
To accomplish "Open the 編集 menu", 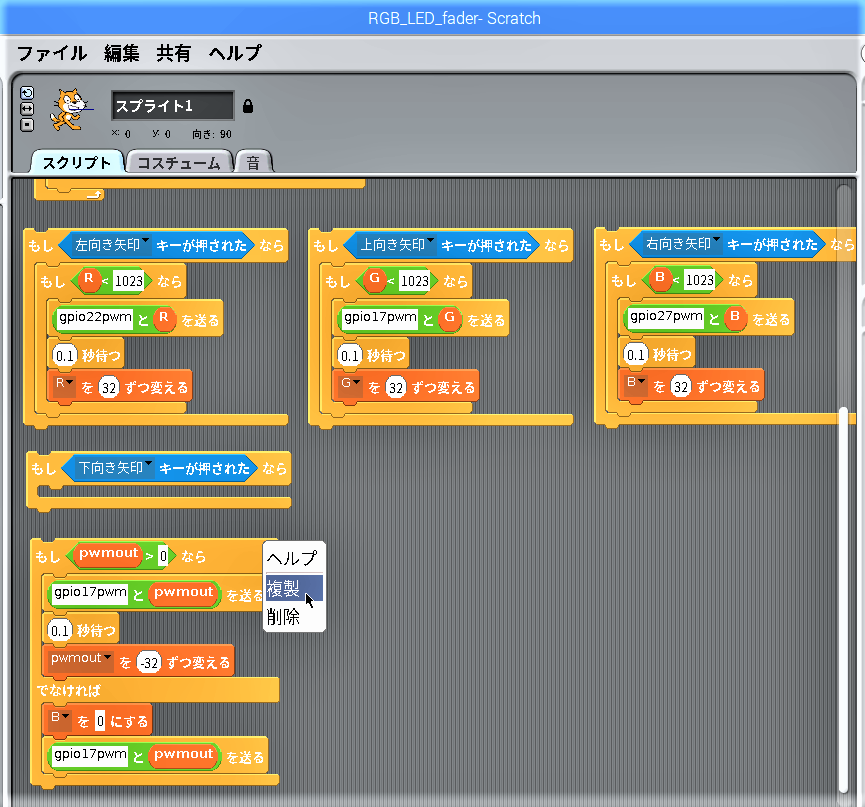I will coord(121,54).
